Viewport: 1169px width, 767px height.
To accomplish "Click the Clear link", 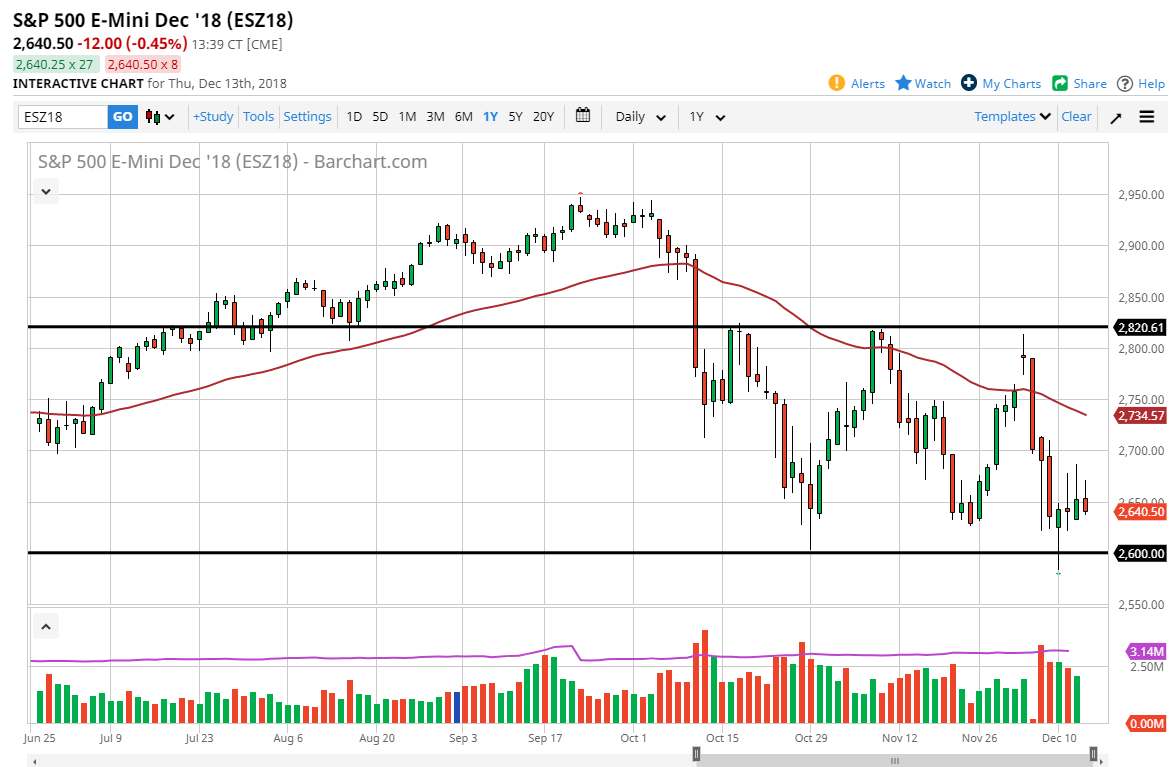I will click(x=1076, y=116).
